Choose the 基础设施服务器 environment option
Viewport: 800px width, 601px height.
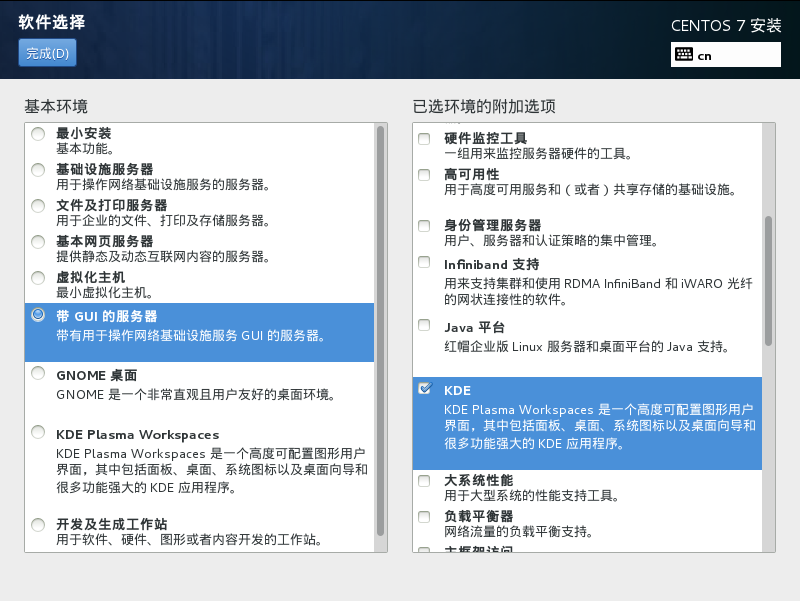point(38,170)
